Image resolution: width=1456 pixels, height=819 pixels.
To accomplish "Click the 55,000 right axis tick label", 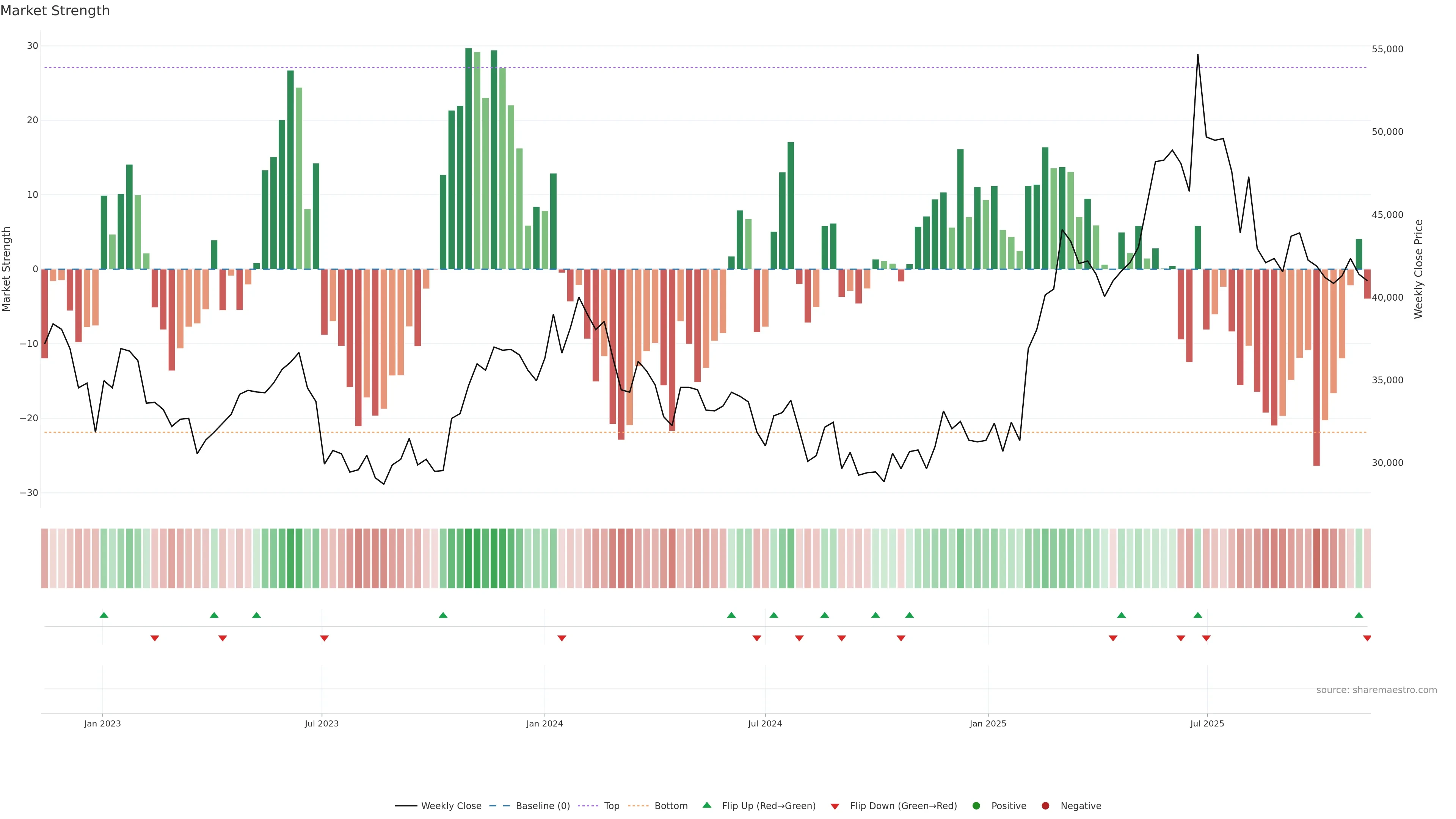I will [1387, 49].
